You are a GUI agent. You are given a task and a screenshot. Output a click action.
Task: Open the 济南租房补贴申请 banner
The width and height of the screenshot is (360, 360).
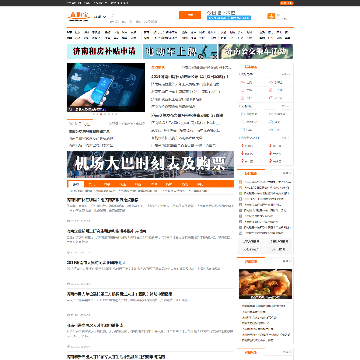coord(104,52)
